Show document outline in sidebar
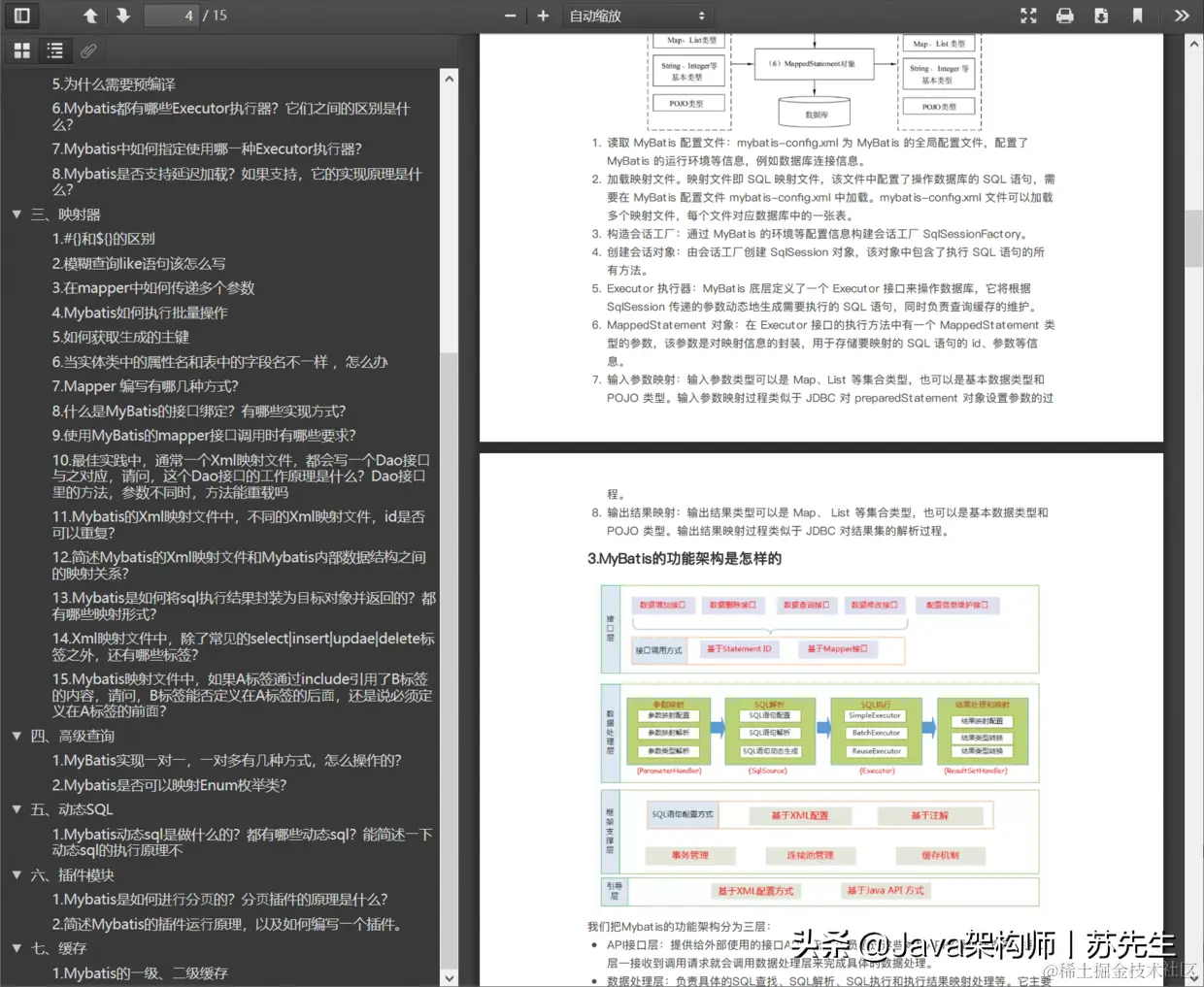The height and width of the screenshot is (987, 1204). [x=55, y=50]
